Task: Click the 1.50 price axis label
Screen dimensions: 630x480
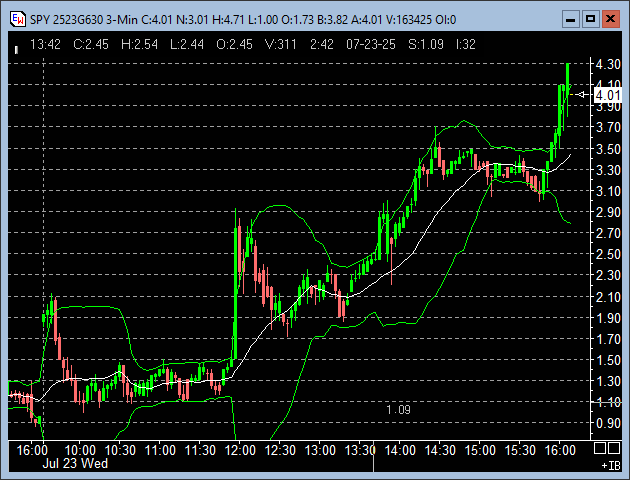Action: 608,360
